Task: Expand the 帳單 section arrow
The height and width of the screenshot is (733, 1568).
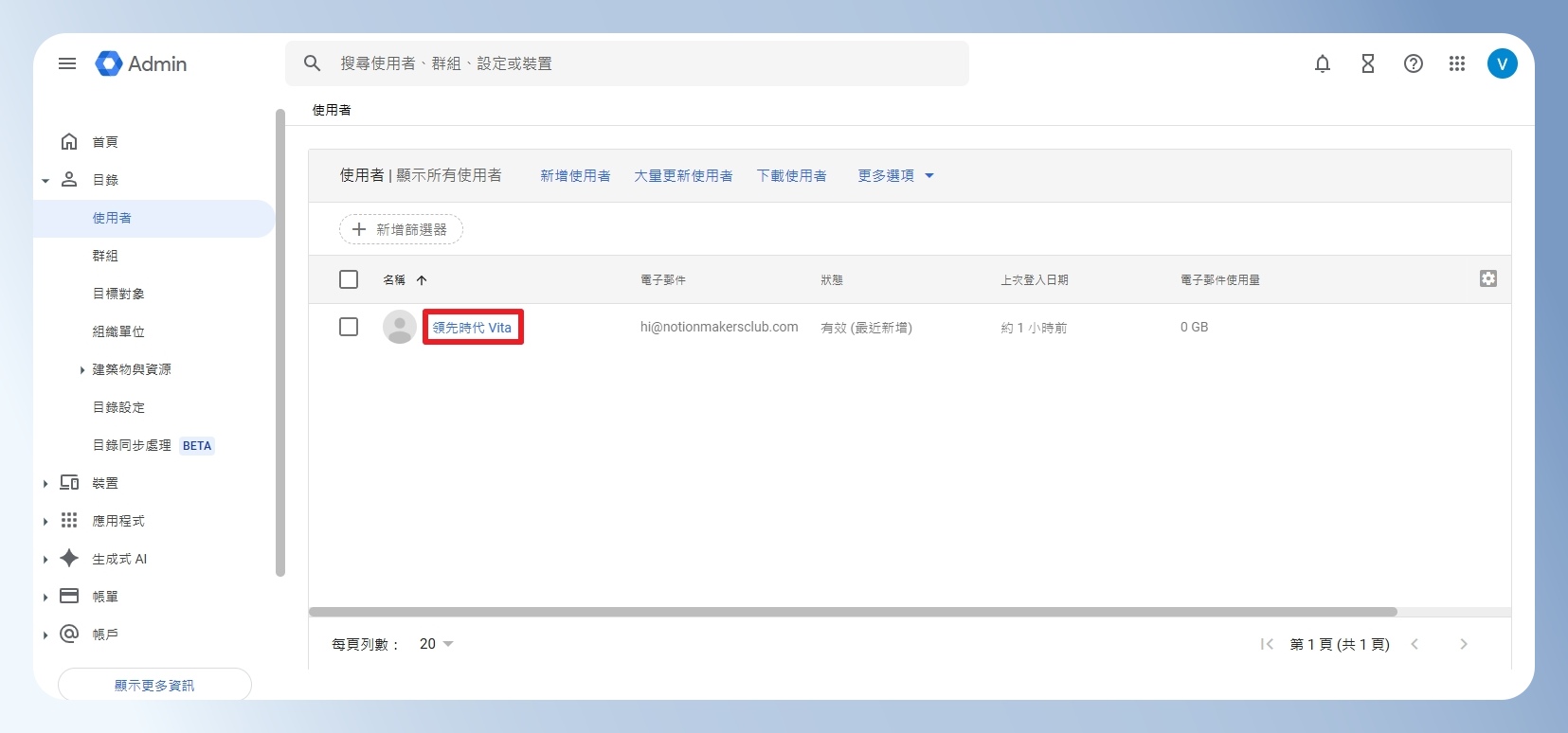Action: [x=45, y=598]
